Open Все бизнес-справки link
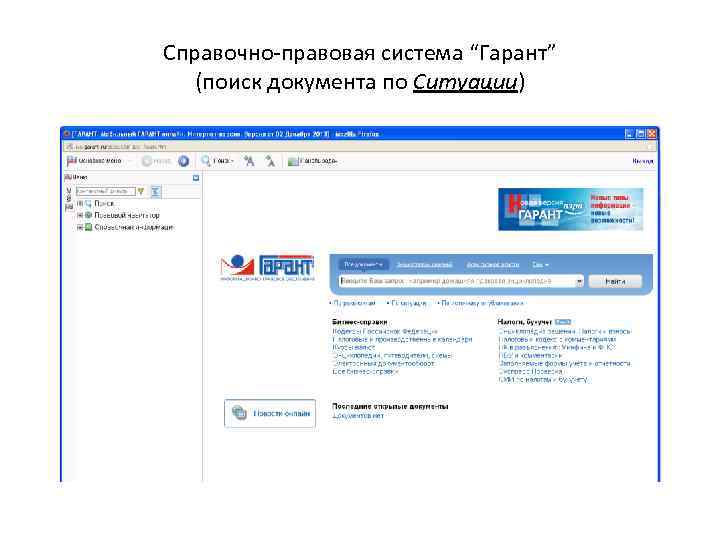This screenshot has width=720, height=540. tap(366, 371)
